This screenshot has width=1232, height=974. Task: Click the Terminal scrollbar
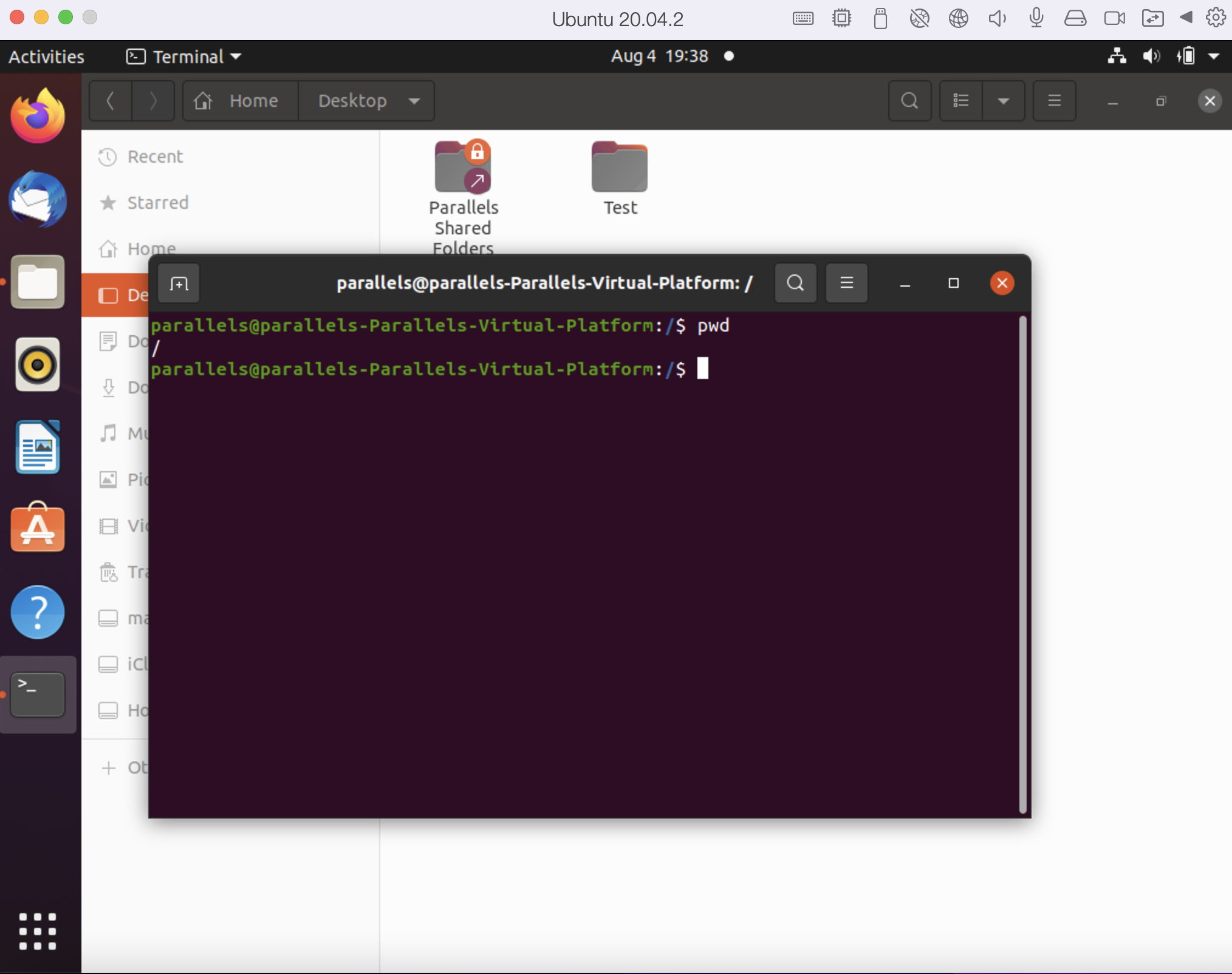(1022, 565)
